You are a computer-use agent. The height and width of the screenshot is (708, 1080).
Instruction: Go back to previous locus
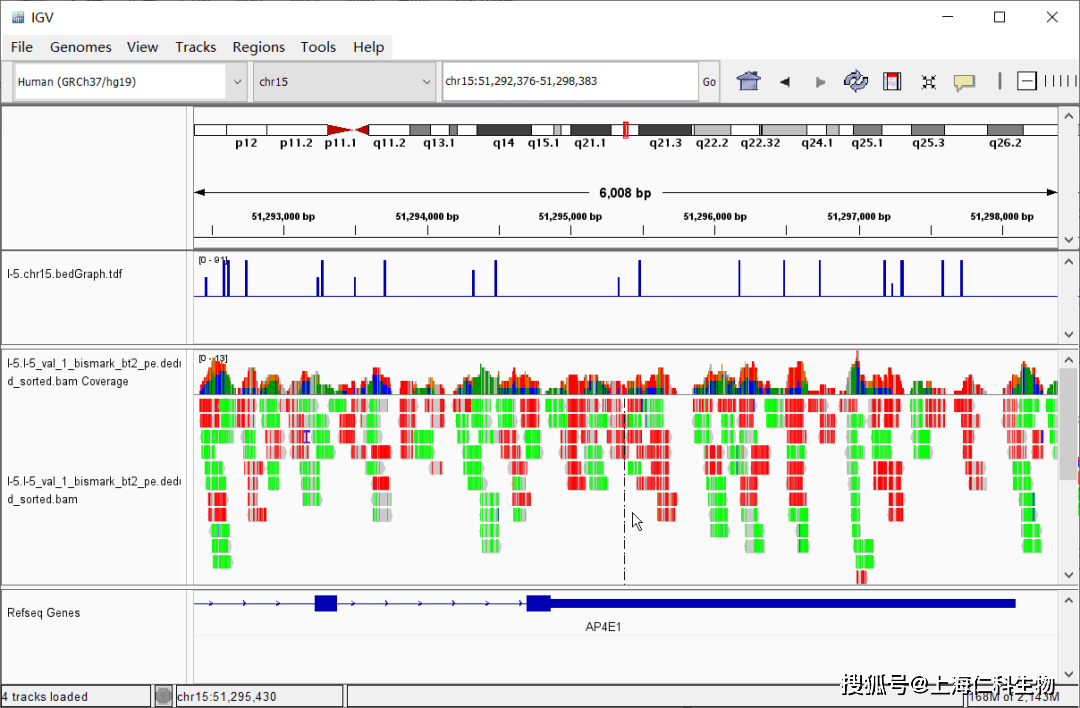click(x=785, y=82)
